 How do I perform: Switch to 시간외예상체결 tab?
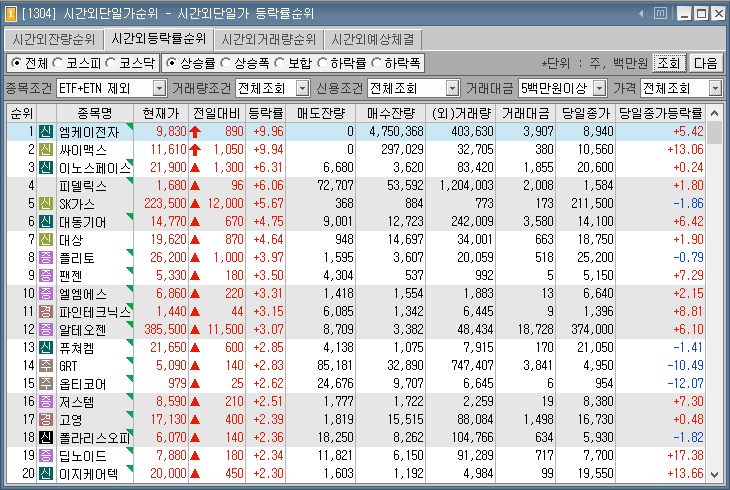click(373, 40)
